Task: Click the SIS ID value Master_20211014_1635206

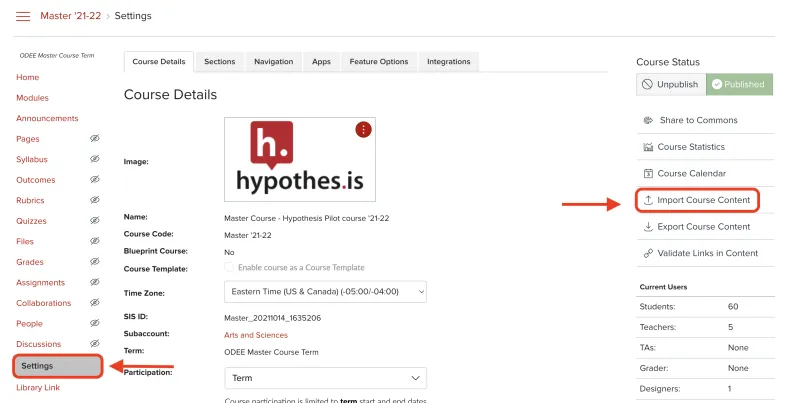Action: (x=272, y=318)
